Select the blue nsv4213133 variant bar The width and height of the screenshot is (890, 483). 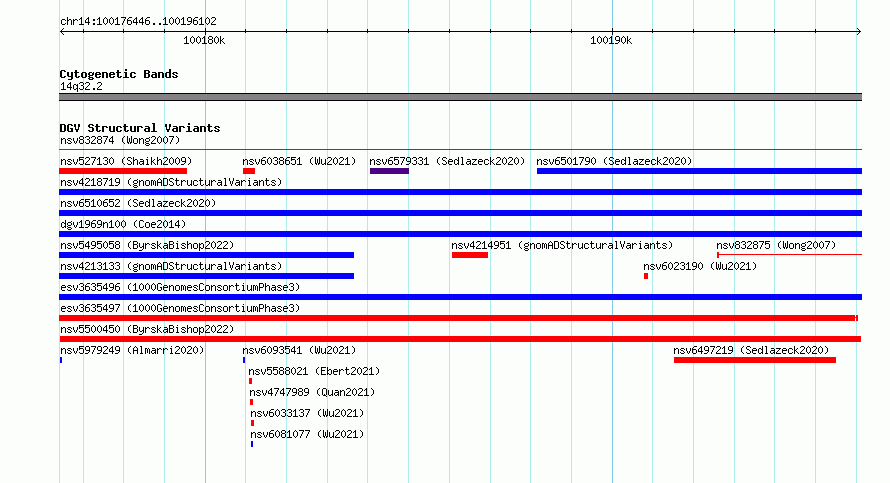[x=207, y=276]
